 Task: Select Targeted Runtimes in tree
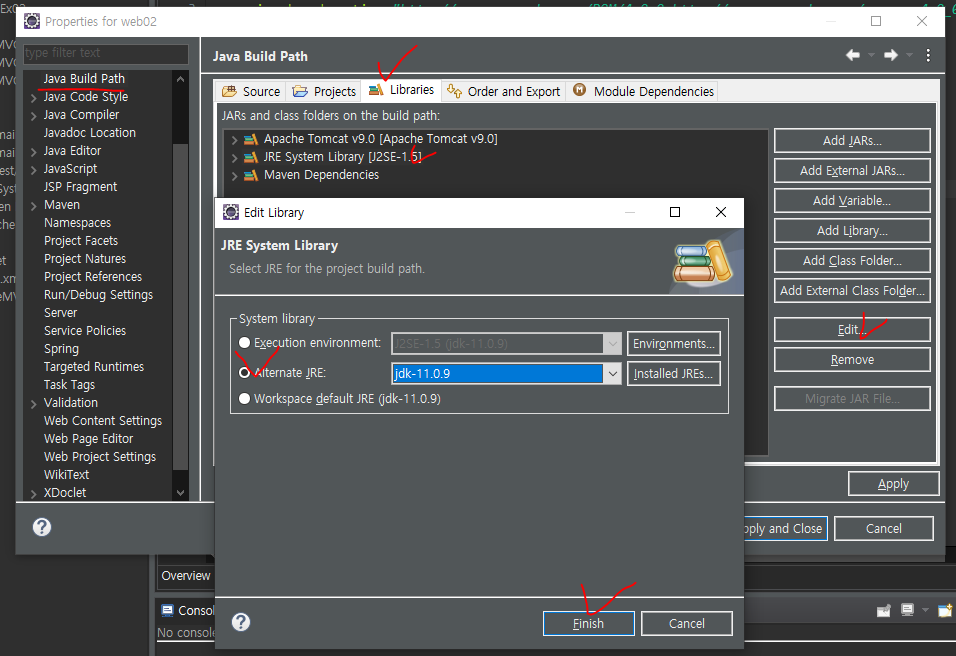click(x=94, y=366)
